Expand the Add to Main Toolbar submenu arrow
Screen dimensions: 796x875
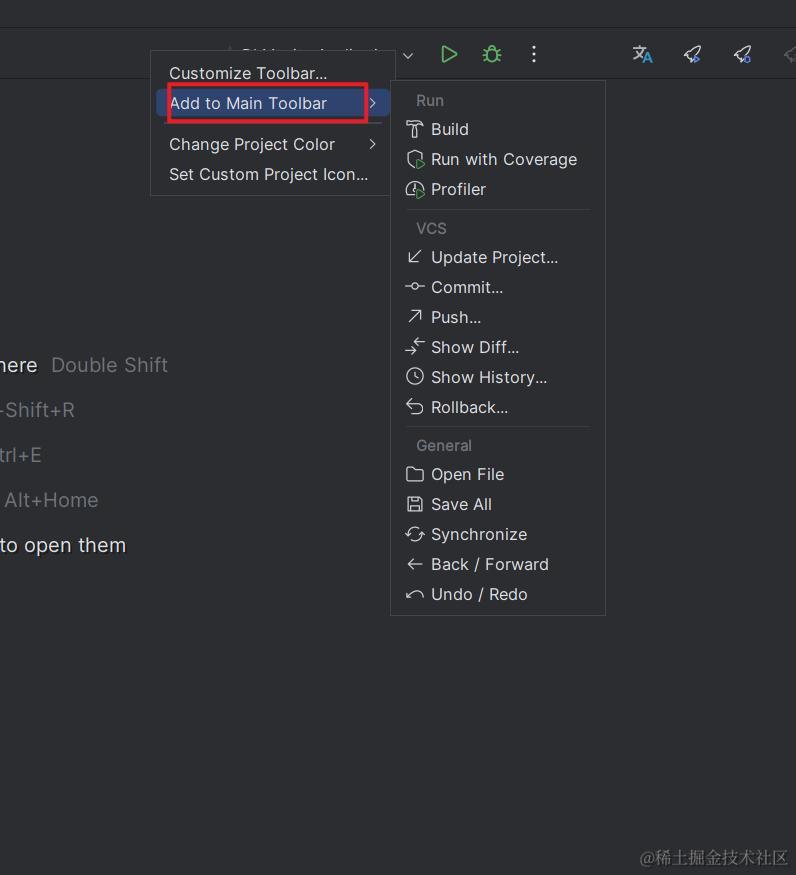[373, 103]
